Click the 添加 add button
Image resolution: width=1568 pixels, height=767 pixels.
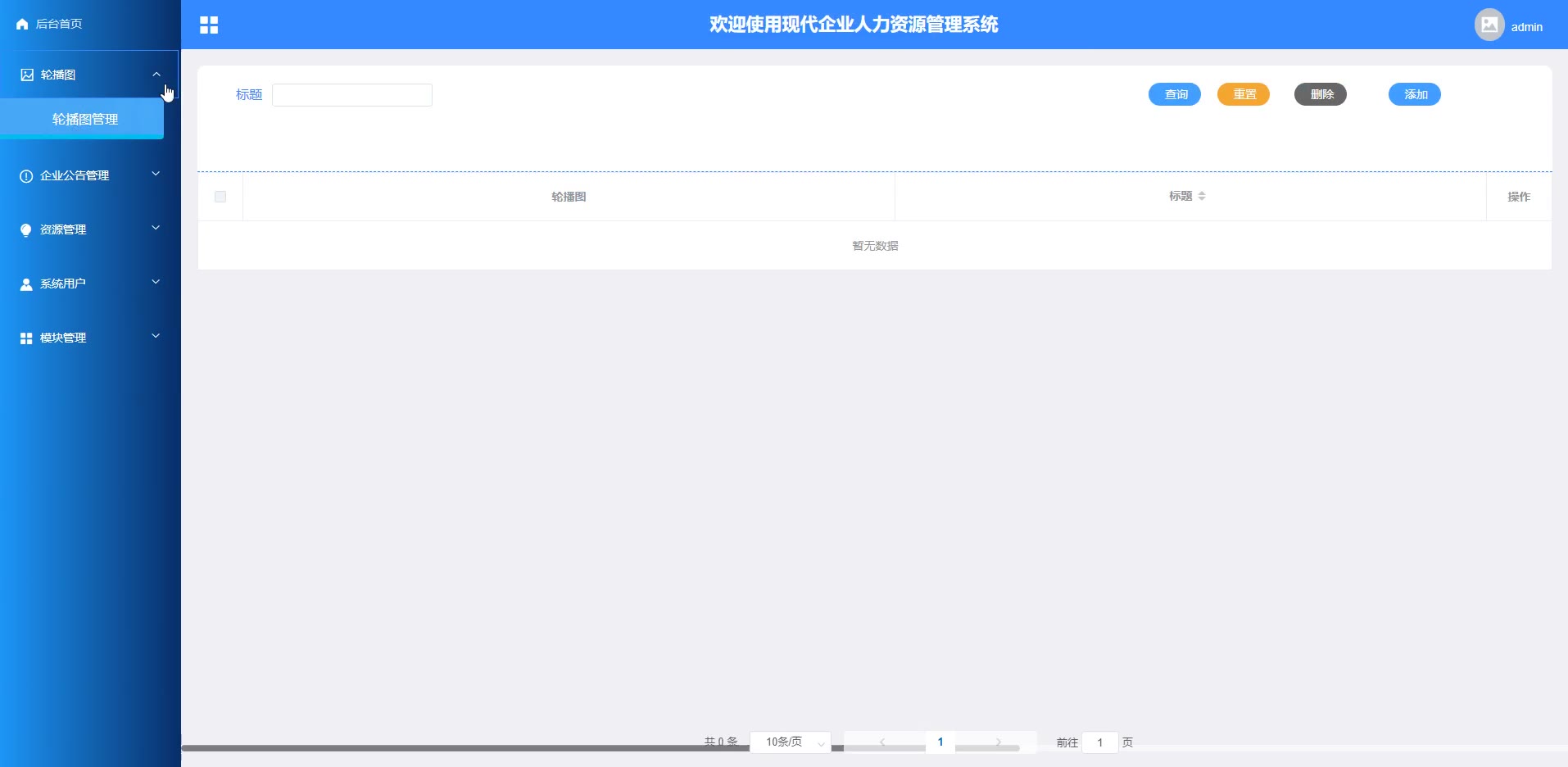[1415, 94]
